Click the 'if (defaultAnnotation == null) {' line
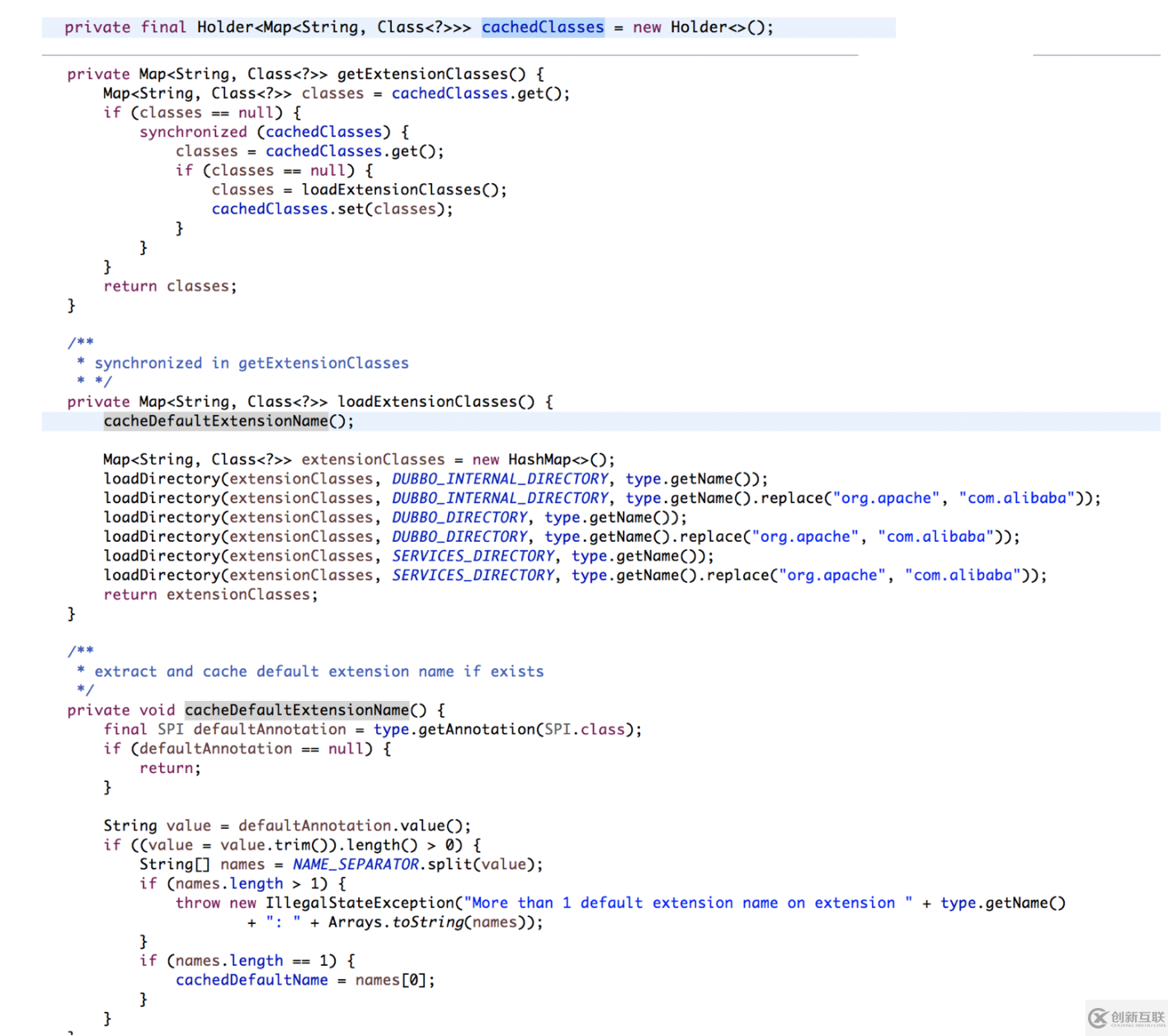Viewport: 1168px width, 1036px height. pyautogui.click(x=247, y=749)
